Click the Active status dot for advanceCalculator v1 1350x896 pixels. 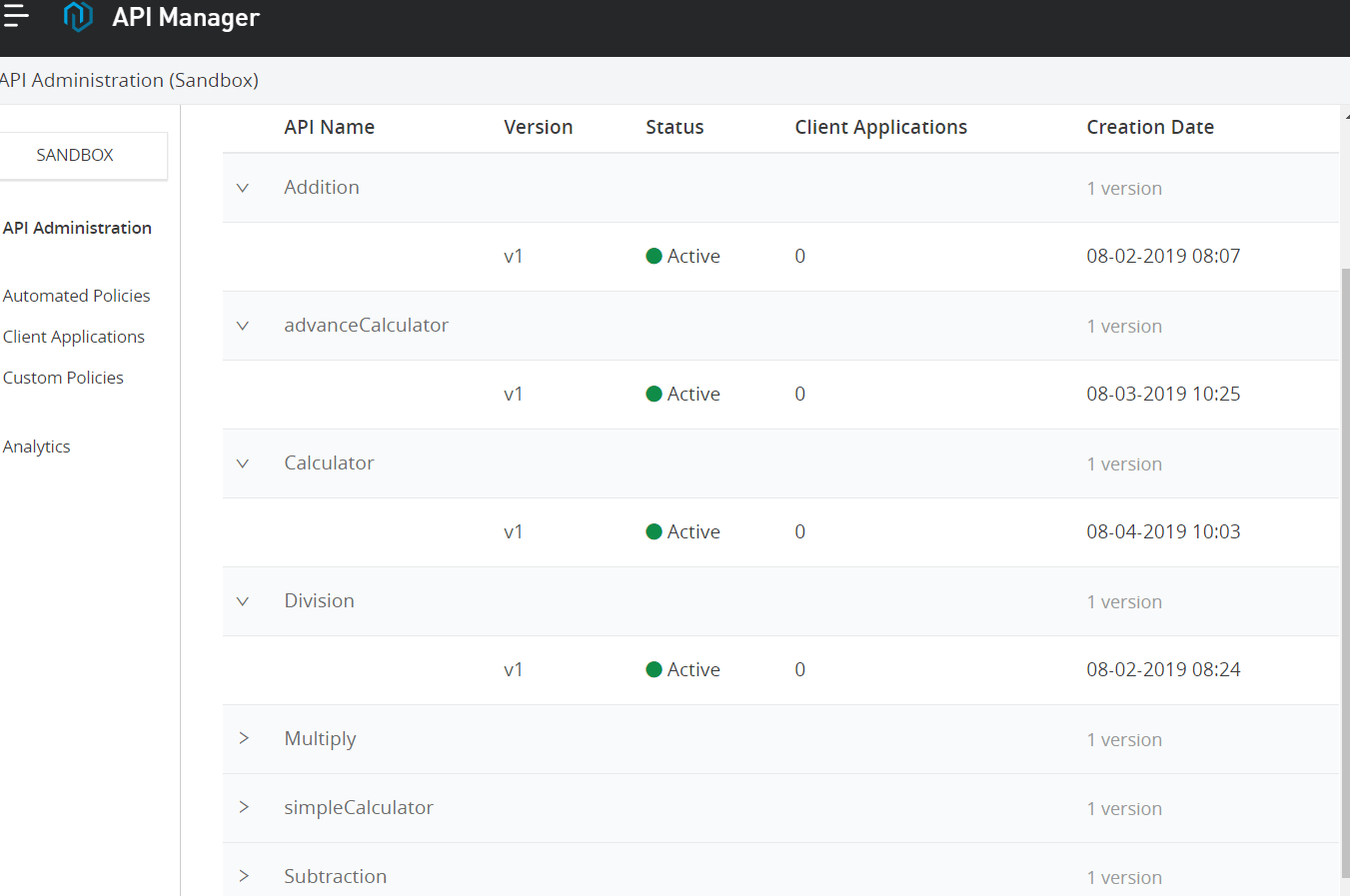(655, 394)
